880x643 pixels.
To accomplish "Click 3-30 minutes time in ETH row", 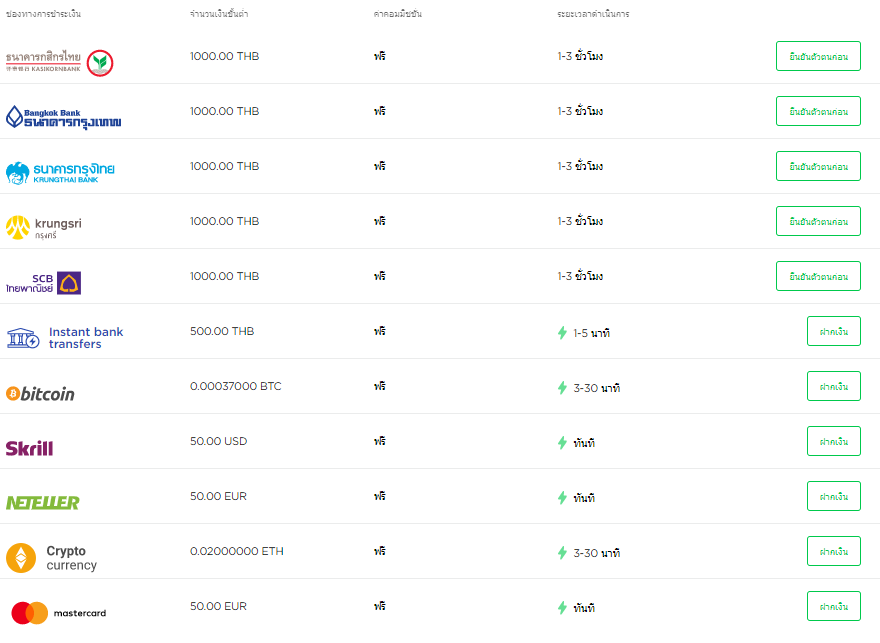I will click(x=597, y=553).
